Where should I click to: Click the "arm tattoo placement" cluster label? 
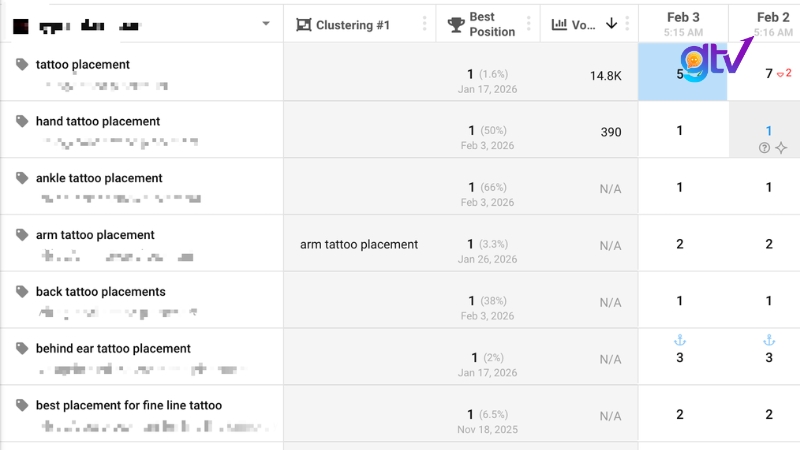[x=359, y=244]
